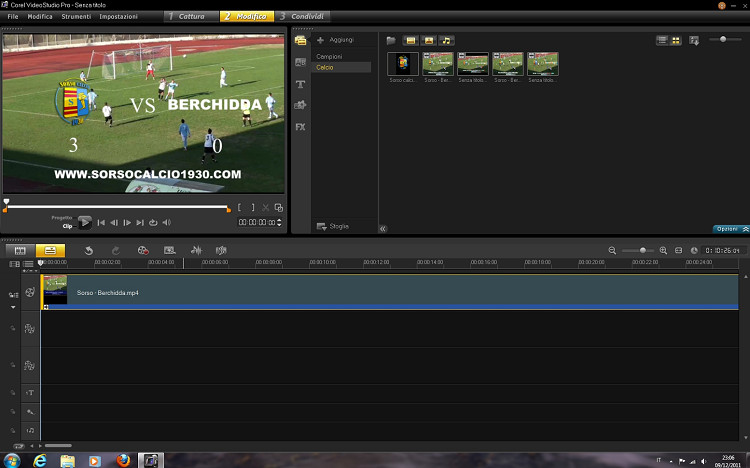The height and width of the screenshot is (468, 750).
Task: Select the Sorso - Berchidda.mp4 timeline clip
Action: pos(390,292)
